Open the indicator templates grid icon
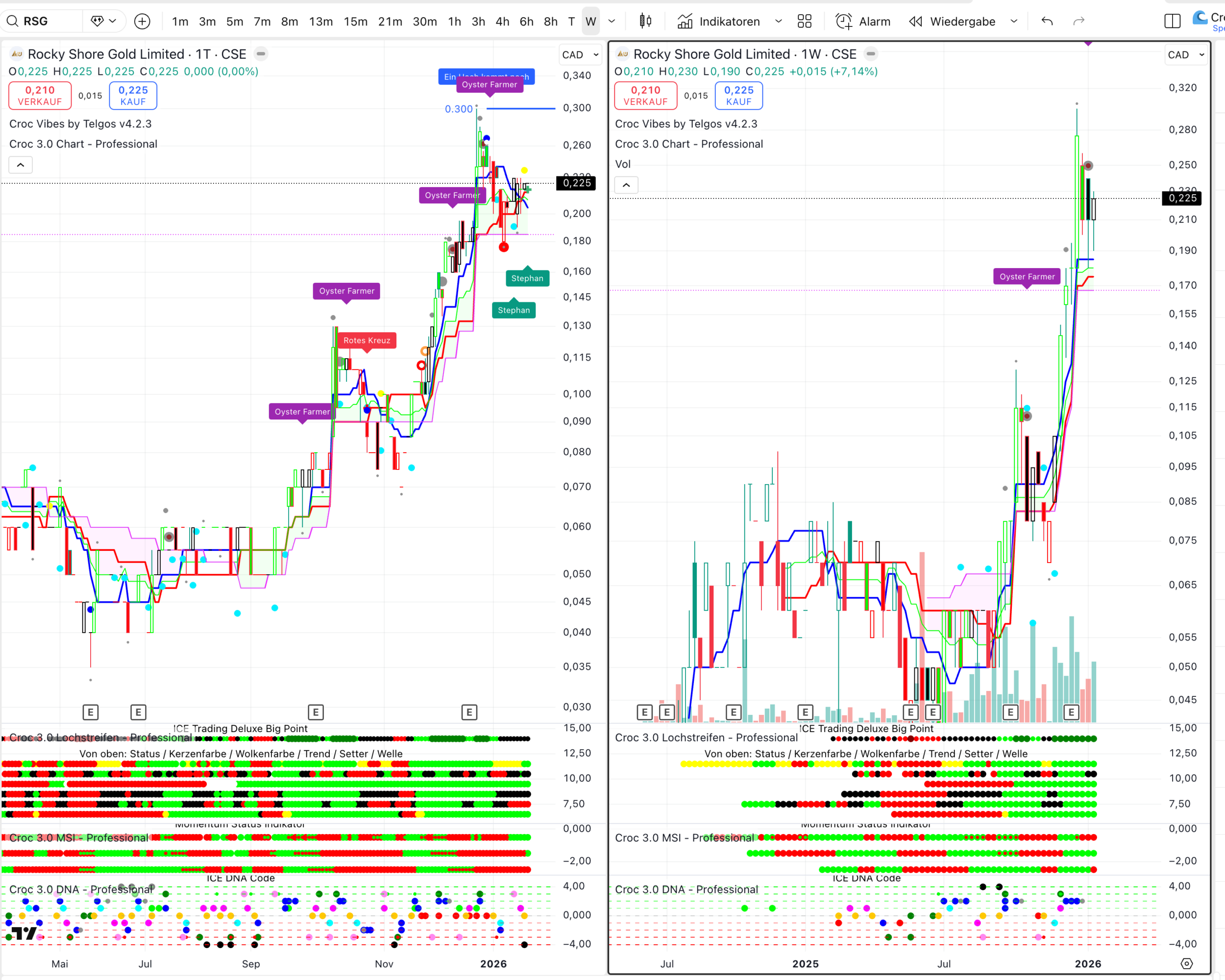The image size is (1225, 980). coord(804,22)
